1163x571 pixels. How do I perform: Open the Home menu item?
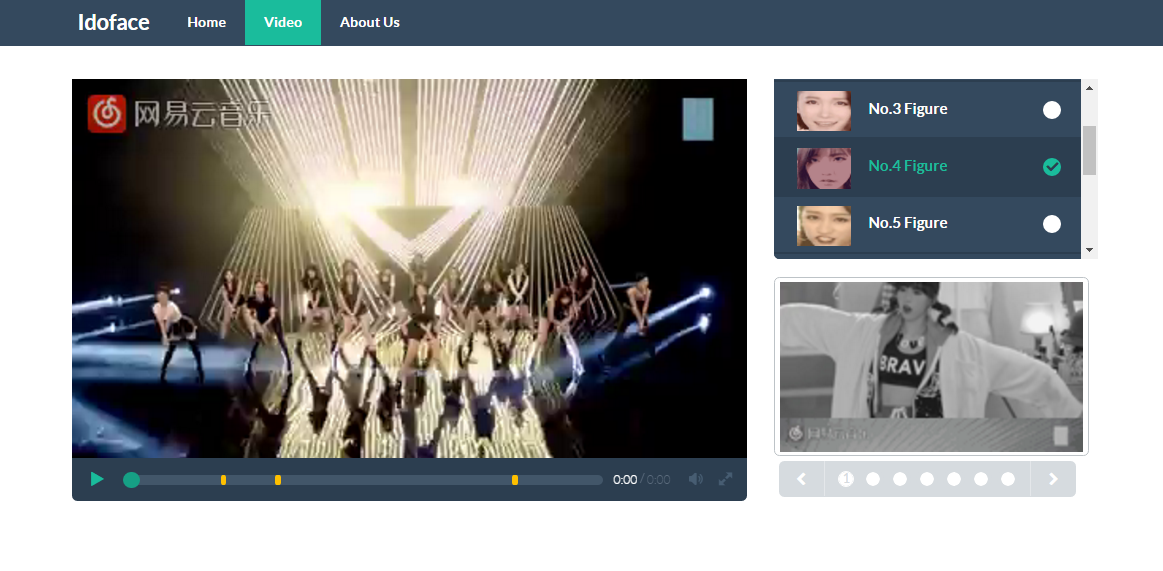[206, 22]
